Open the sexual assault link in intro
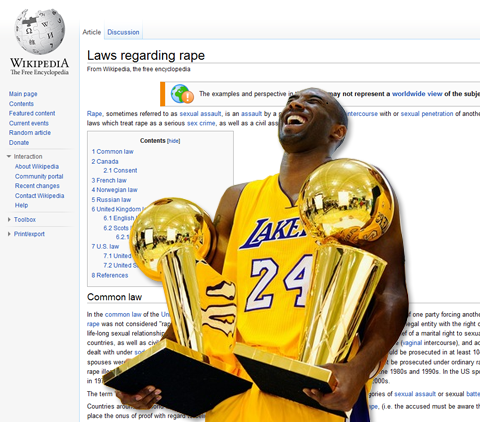Image resolution: width=480 pixels, height=422 pixels. [x=200, y=114]
